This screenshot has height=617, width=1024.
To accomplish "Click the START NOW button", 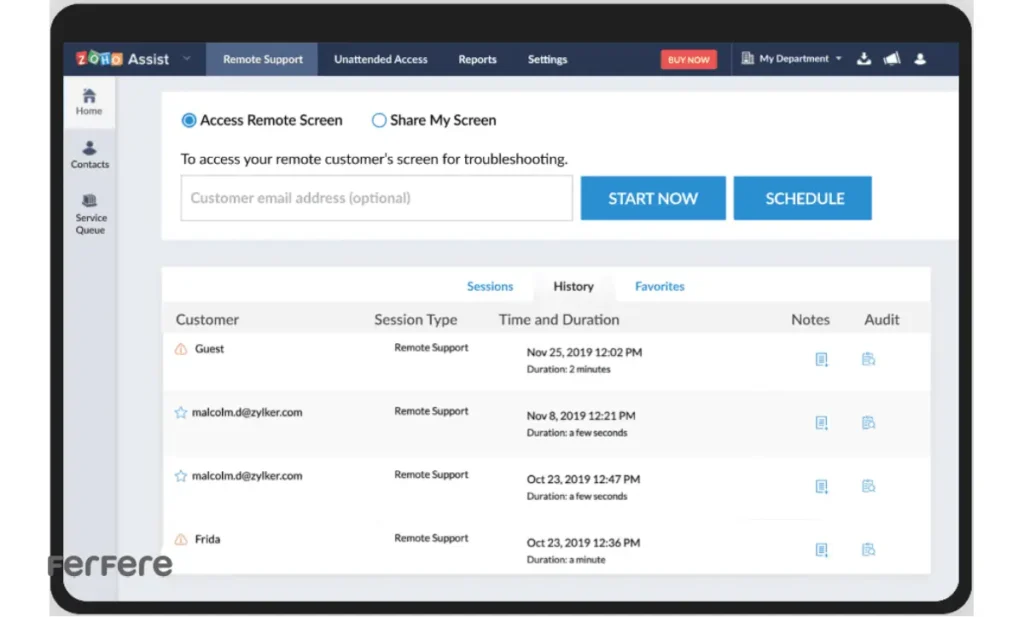I will (x=653, y=198).
